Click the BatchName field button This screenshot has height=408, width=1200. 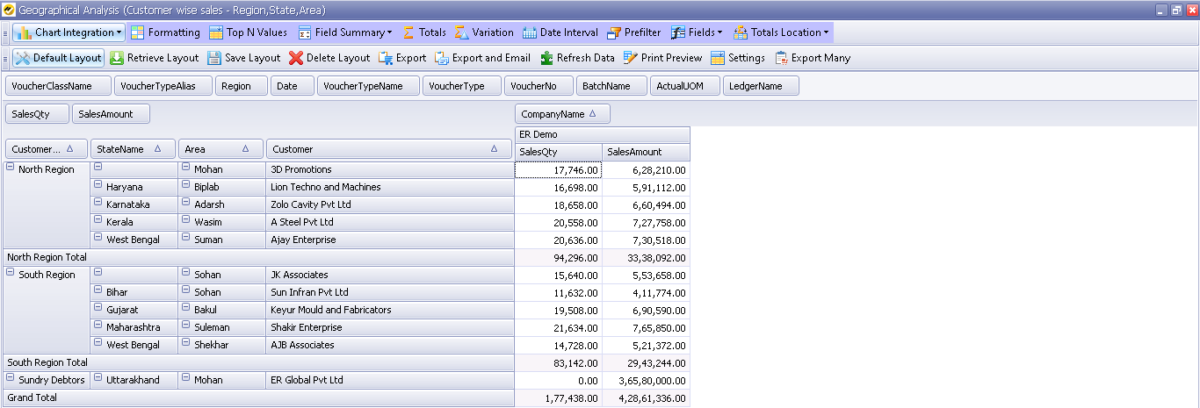point(612,86)
